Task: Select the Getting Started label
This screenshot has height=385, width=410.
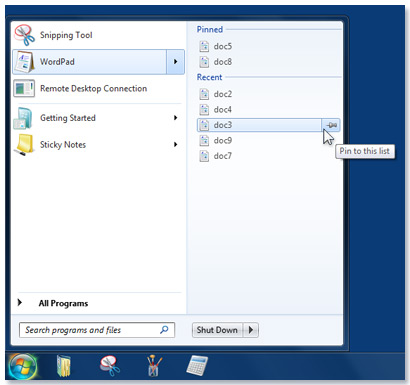Action: [68, 118]
